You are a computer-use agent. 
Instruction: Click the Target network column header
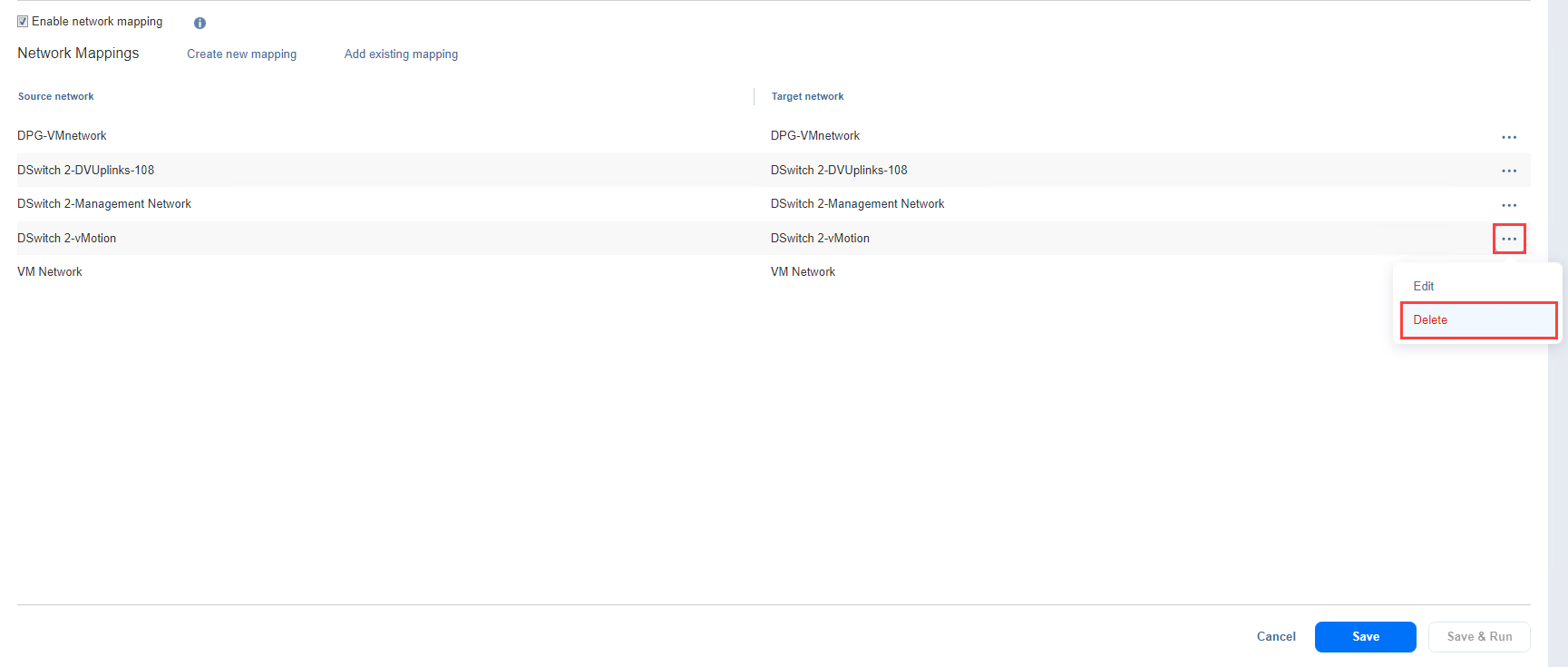[807, 96]
